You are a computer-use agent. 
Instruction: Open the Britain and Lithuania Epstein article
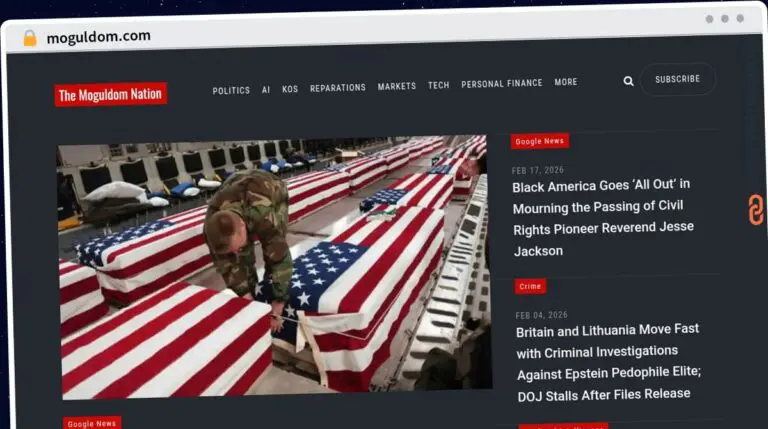607,361
